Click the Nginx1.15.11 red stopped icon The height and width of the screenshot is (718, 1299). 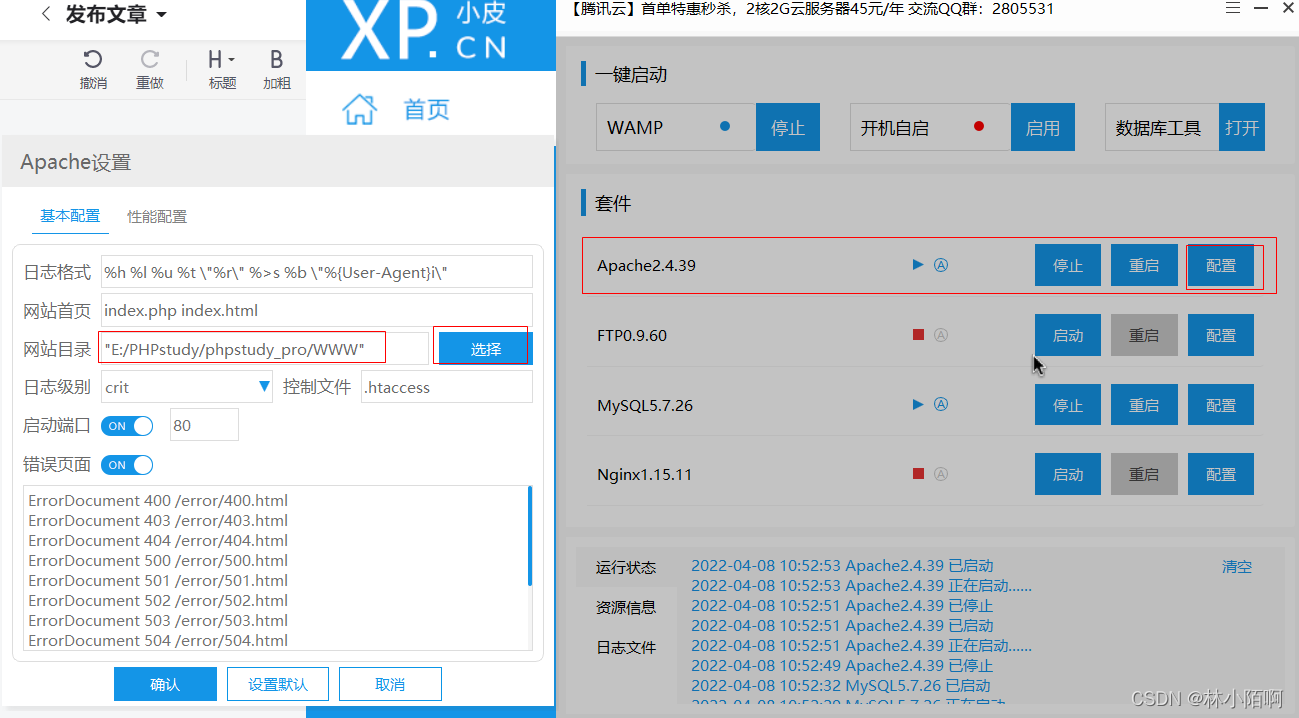[x=918, y=474]
